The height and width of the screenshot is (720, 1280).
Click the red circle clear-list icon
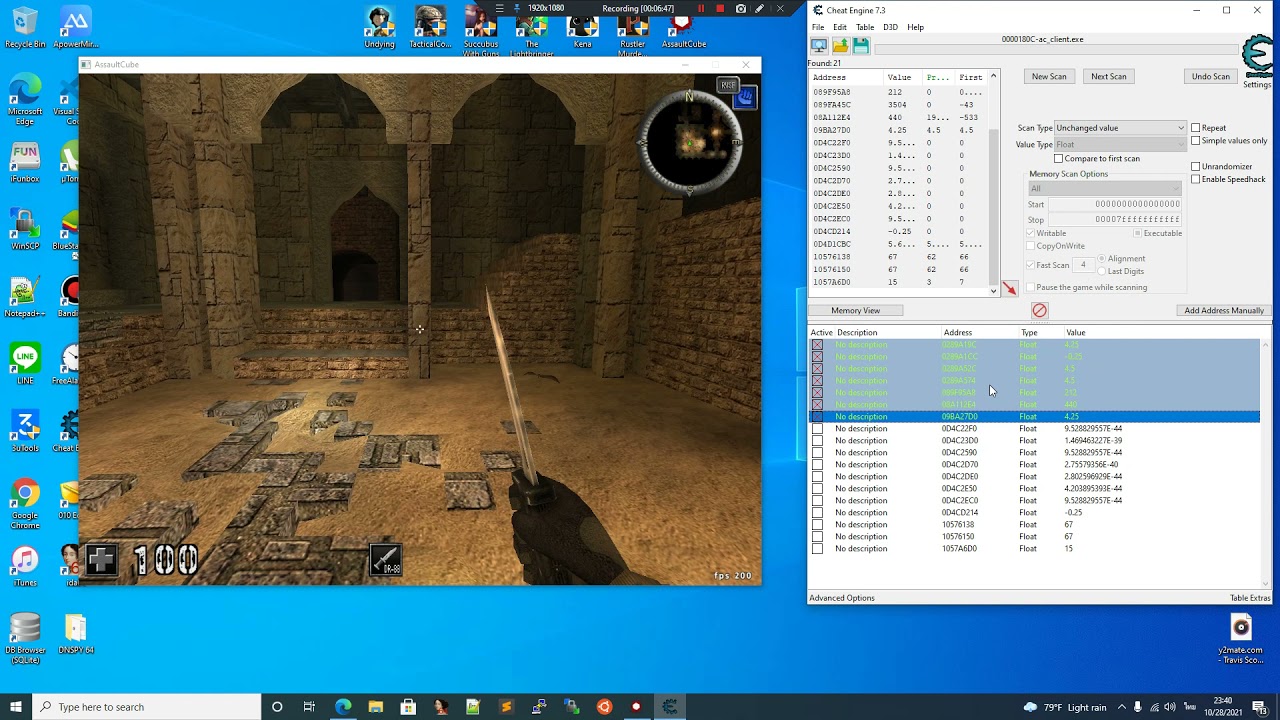(1039, 310)
